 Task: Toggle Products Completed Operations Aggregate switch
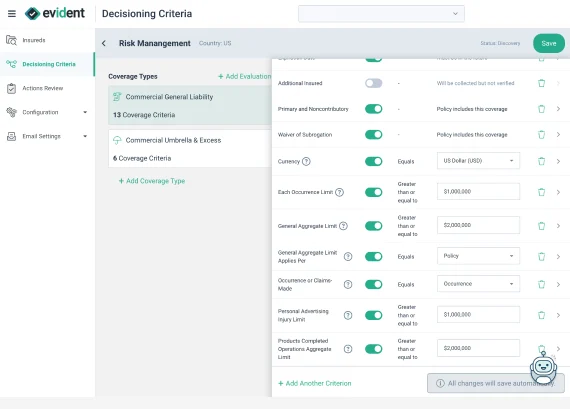click(374, 349)
